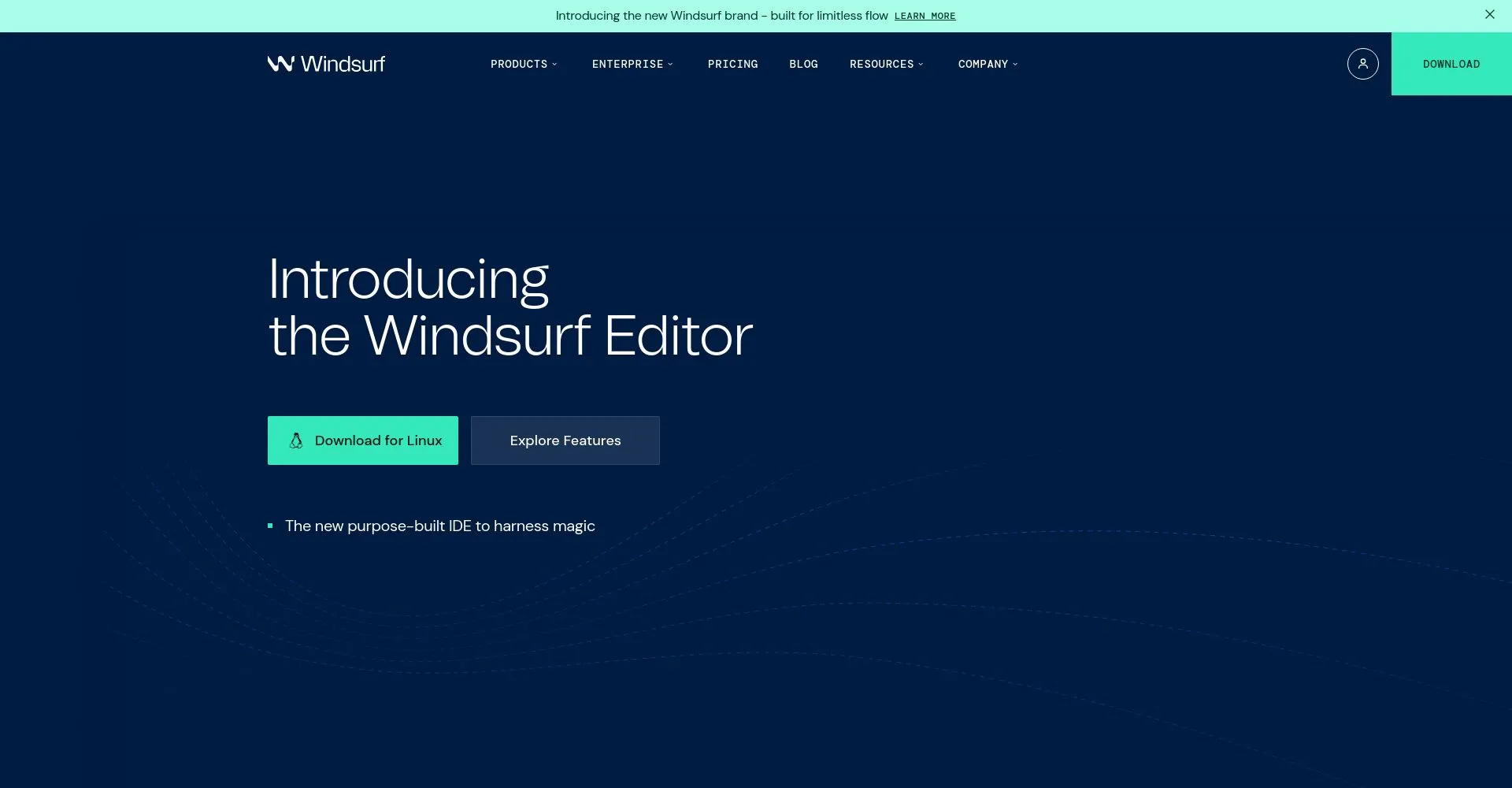Click the Windsurf wave logo icon
The height and width of the screenshot is (788, 1512).
pos(280,64)
